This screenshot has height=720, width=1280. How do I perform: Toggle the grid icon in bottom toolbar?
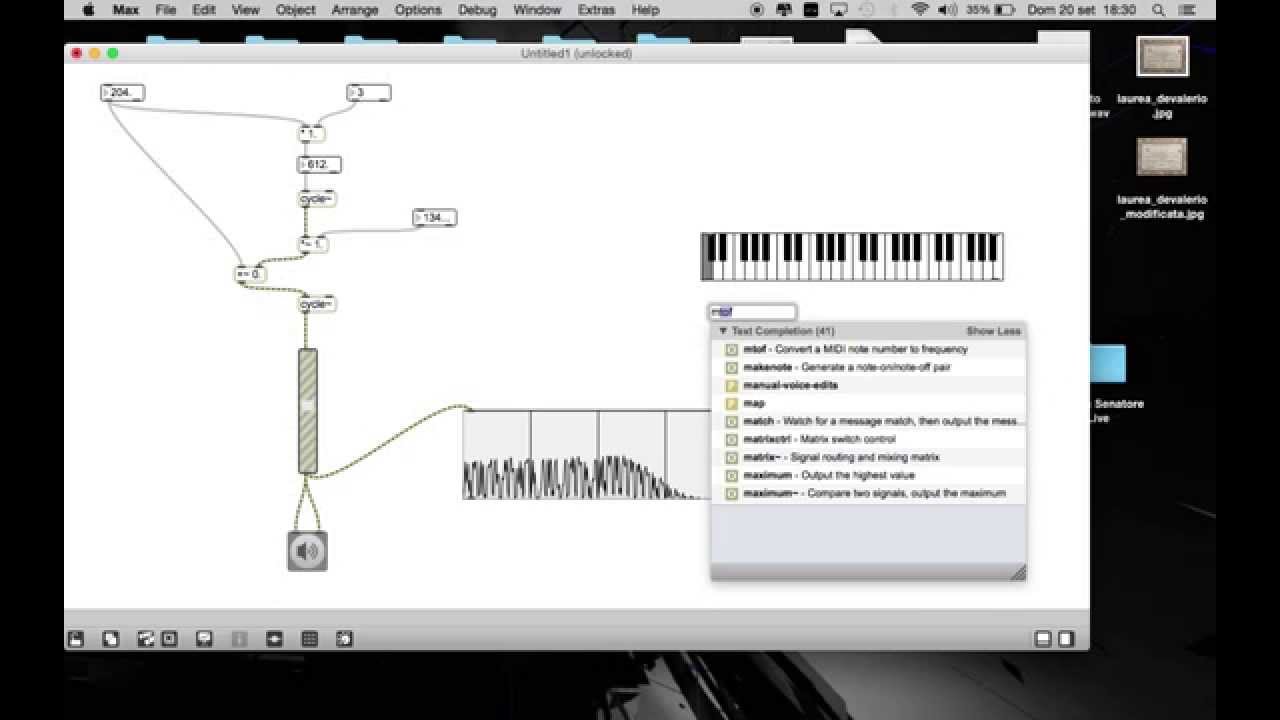(x=310, y=639)
